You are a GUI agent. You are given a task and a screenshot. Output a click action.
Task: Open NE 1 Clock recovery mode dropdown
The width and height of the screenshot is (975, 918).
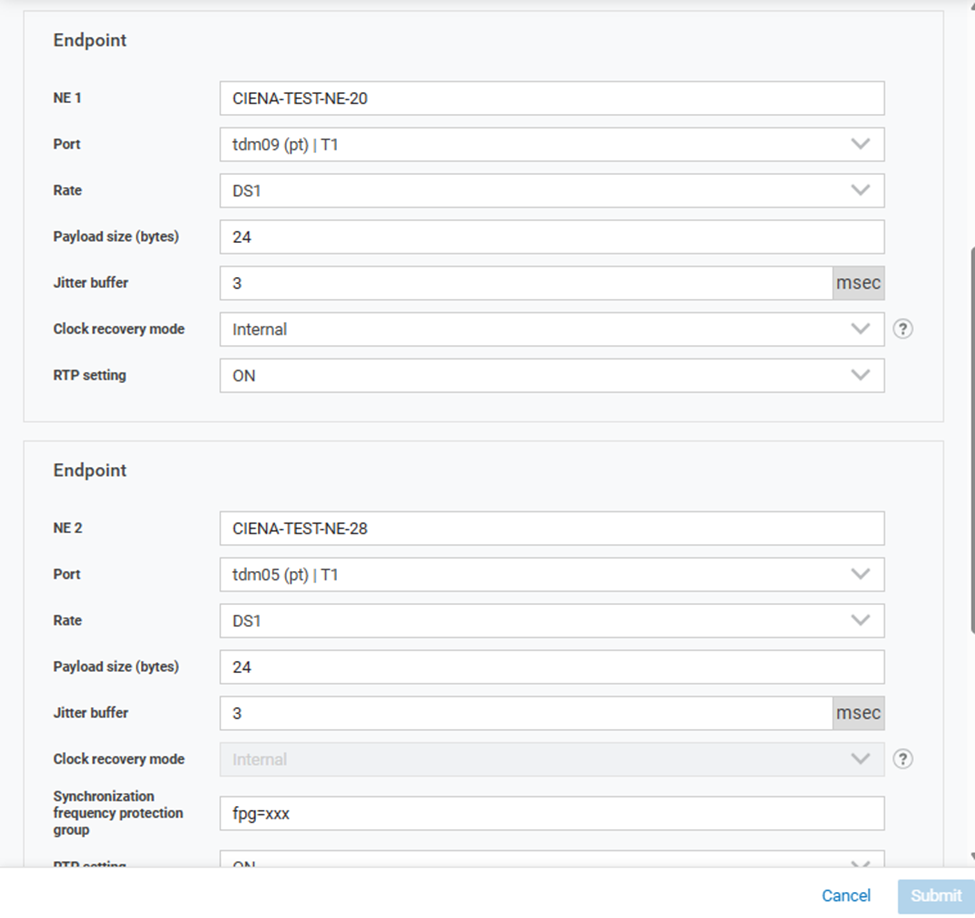[552, 329]
